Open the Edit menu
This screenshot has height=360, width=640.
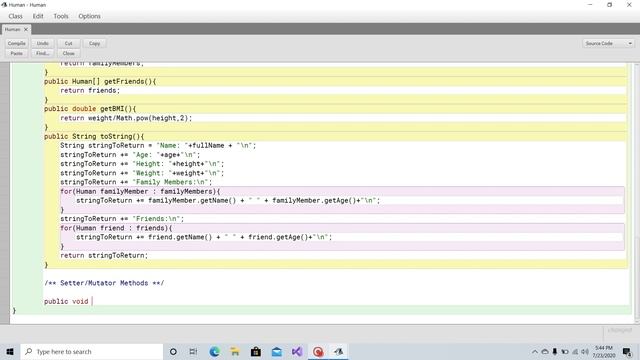point(38,16)
